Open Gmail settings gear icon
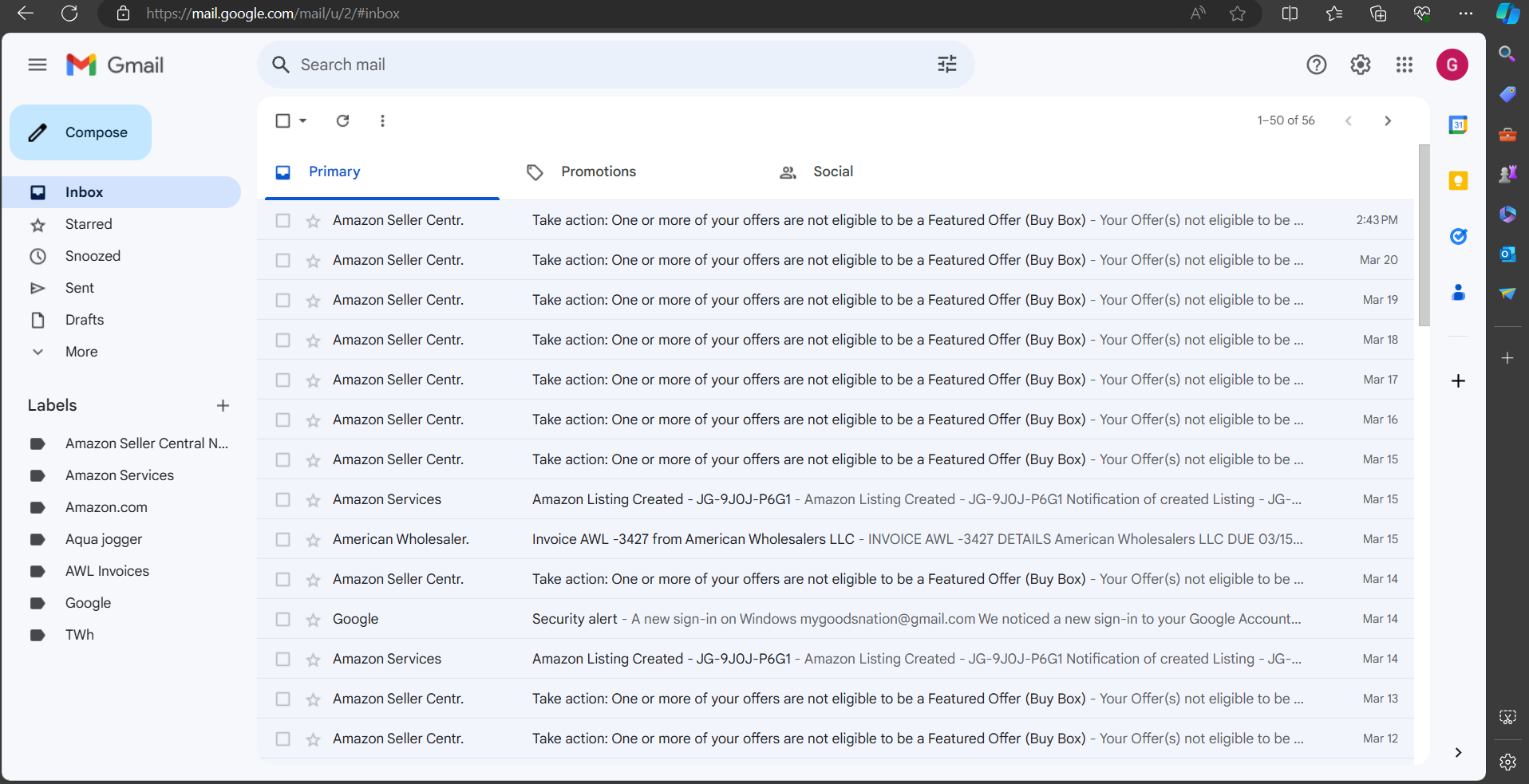 tap(1360, 65)
